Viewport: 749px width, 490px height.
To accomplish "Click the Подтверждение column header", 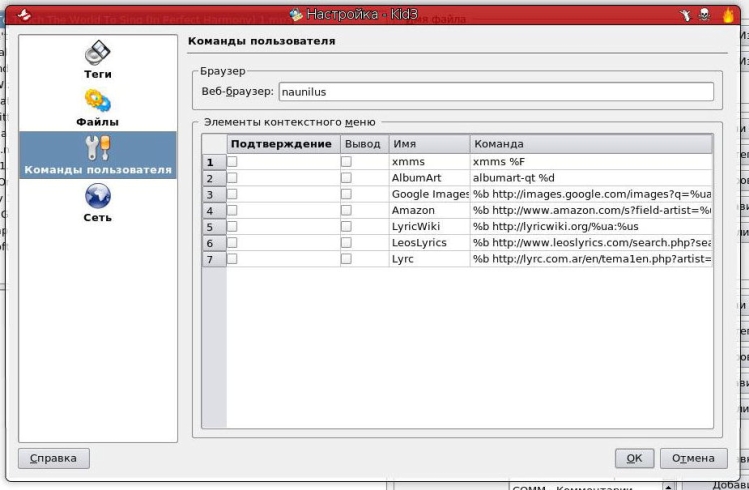I will [283, 144].
